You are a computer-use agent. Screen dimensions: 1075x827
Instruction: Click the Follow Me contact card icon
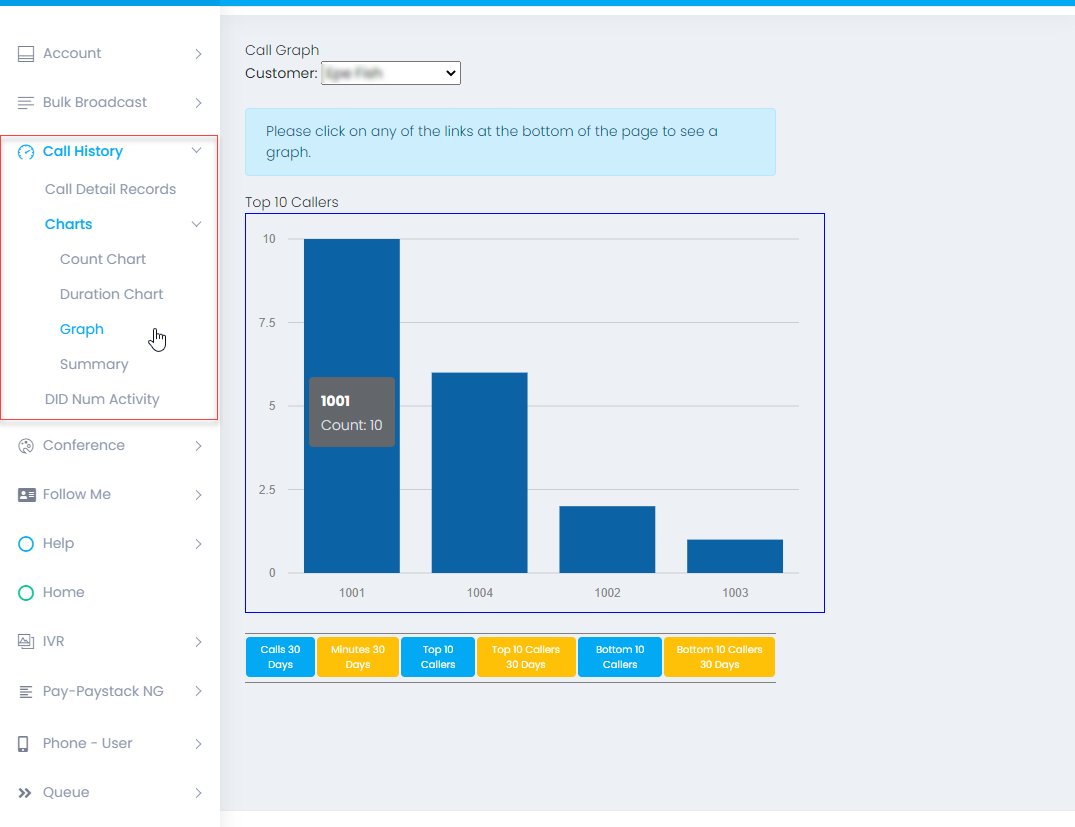(x=25, y=494)
